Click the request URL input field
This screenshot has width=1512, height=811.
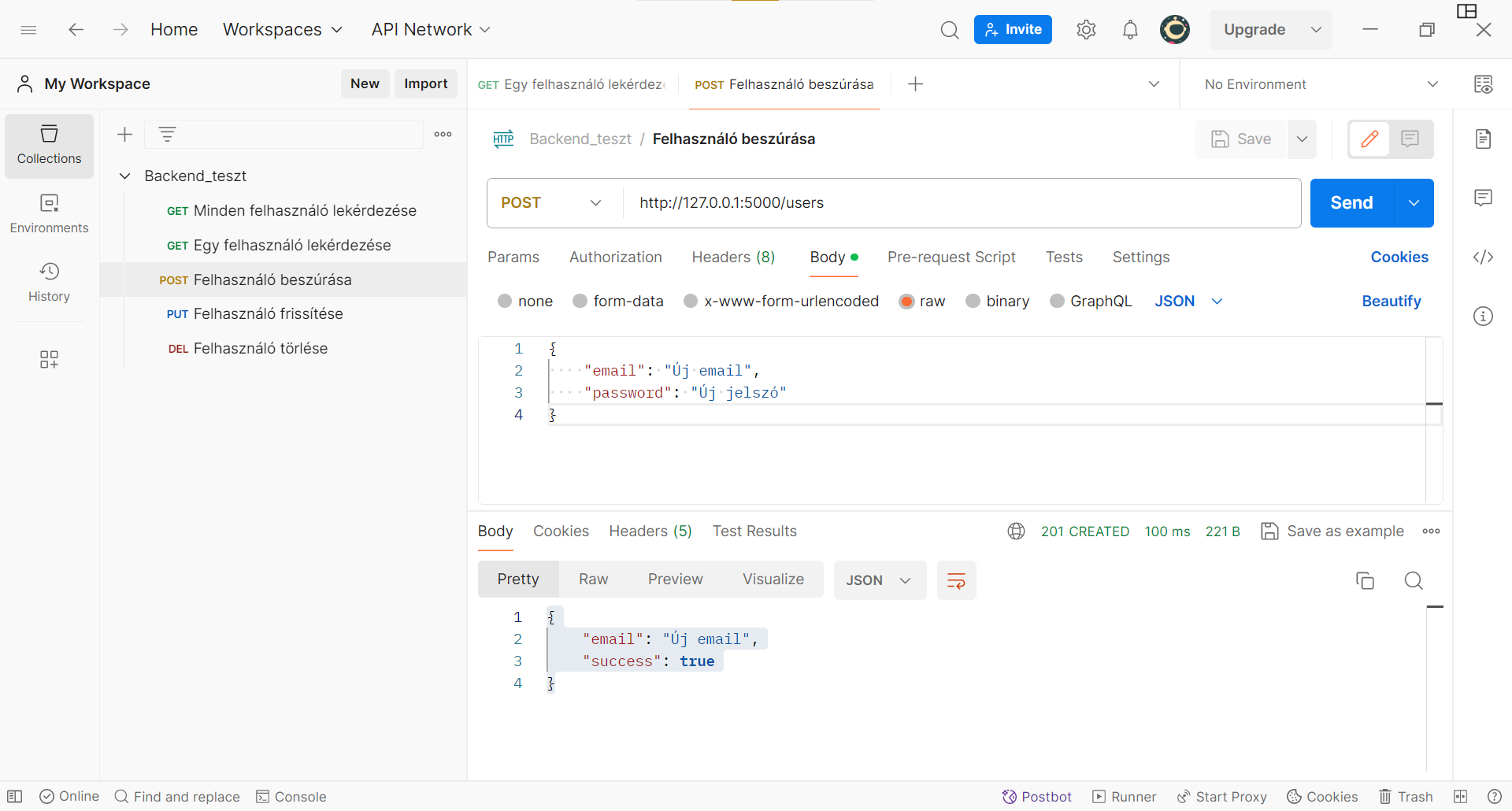point(961,203)
